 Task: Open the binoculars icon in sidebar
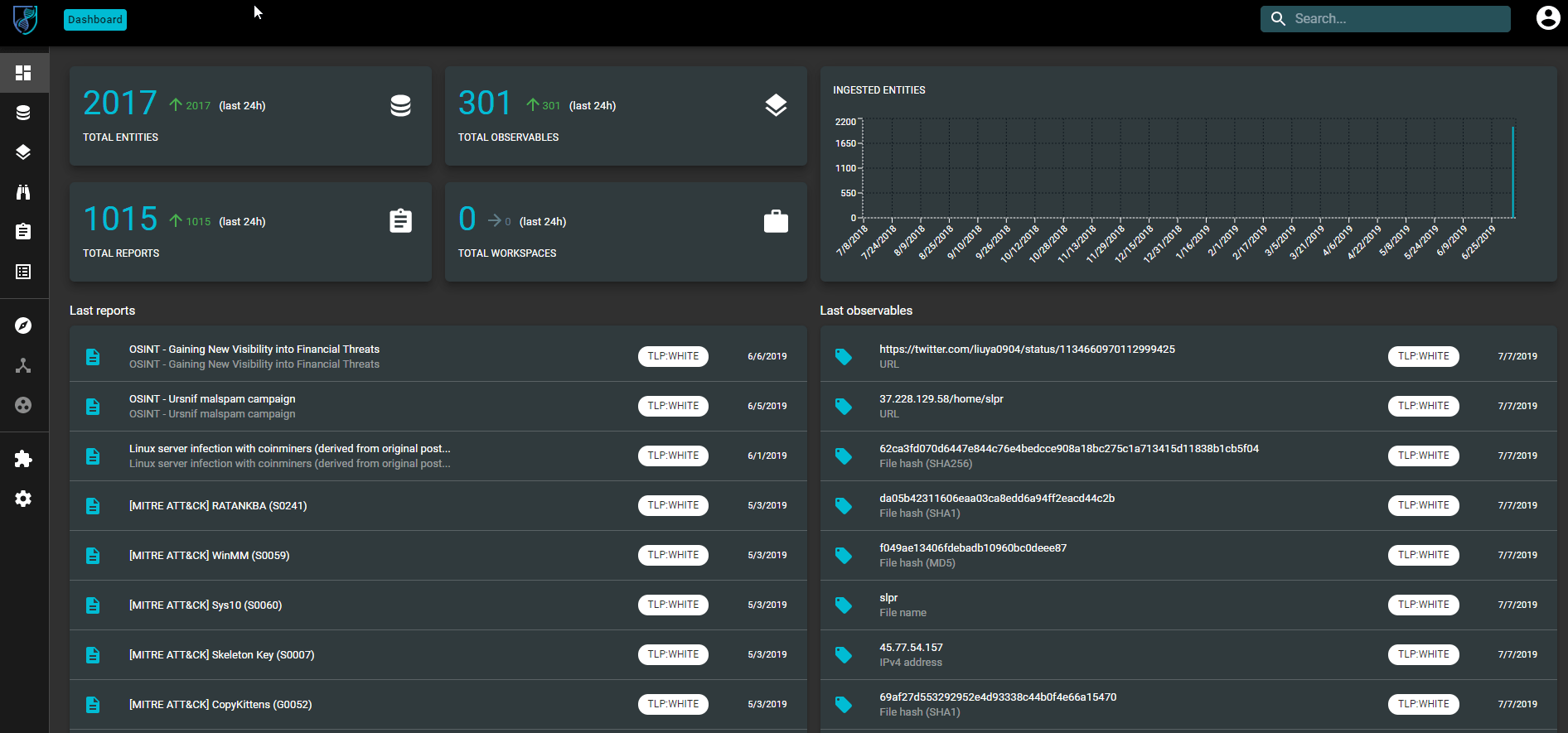click(x=23, y=192)
